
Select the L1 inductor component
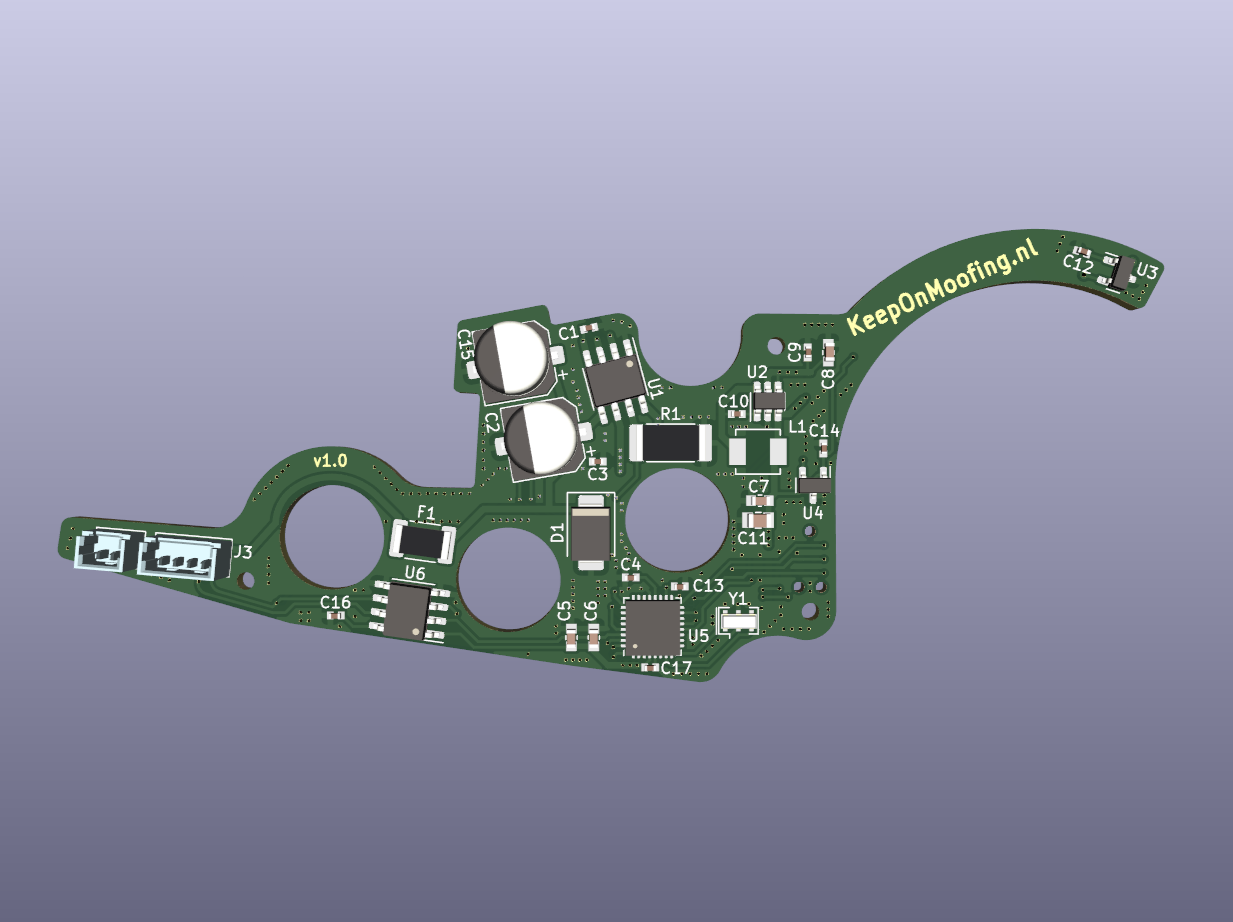pos(758,451)
